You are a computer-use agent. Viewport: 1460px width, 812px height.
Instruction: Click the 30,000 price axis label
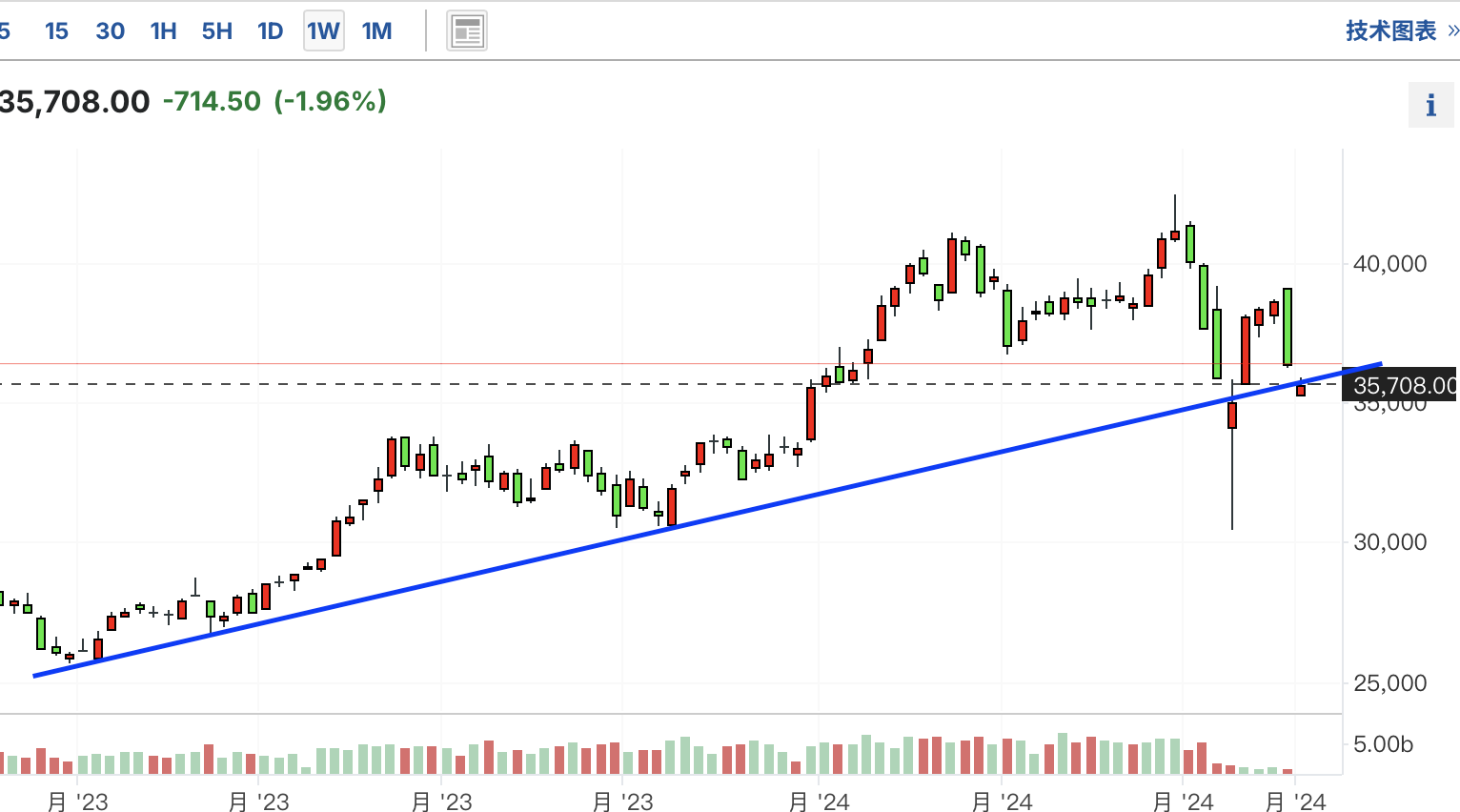(x=1390, y=542)
